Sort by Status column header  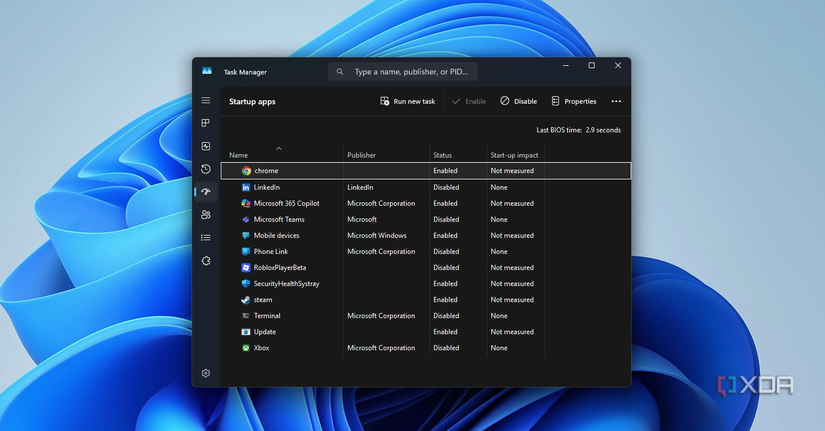442,155
